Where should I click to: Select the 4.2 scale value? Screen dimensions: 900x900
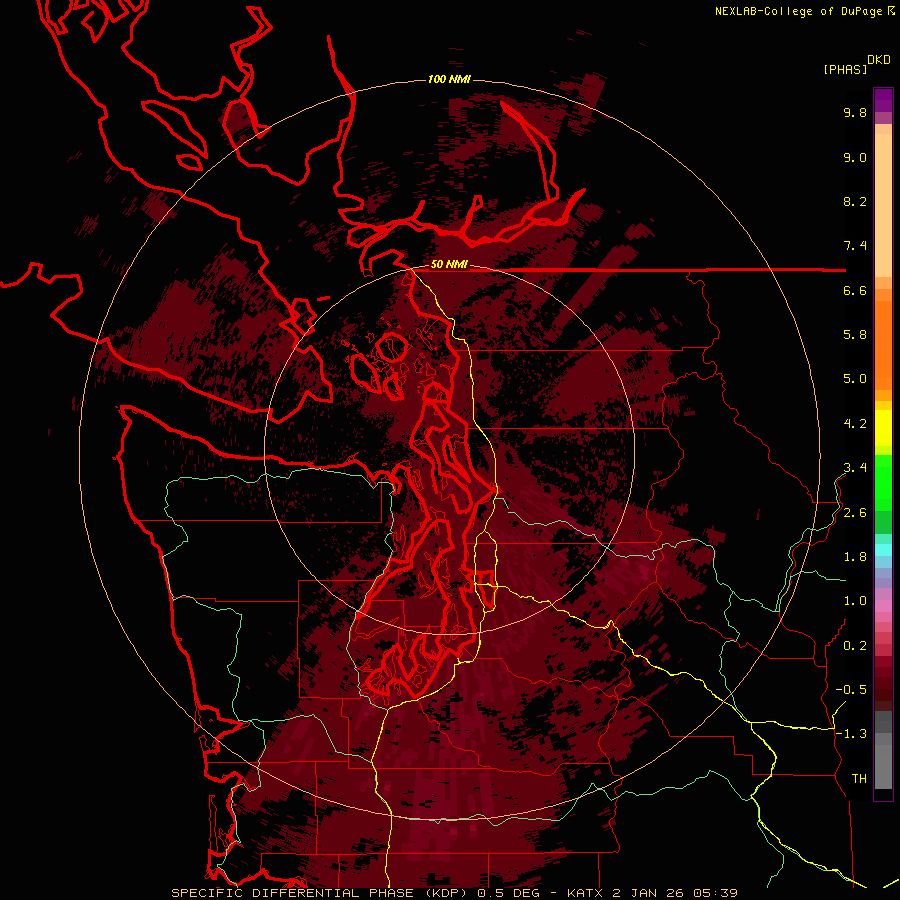(x=855, y=424)
